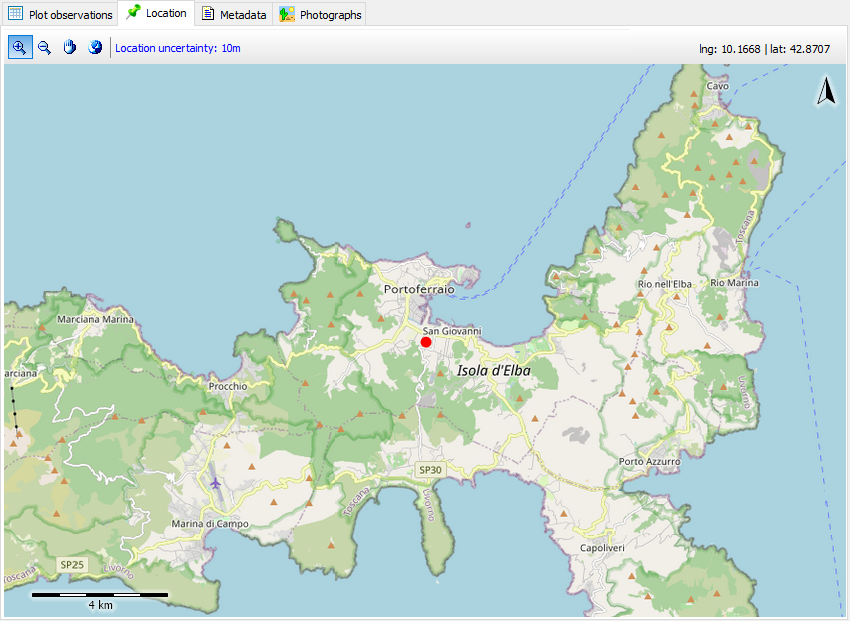The image size is (850, 621).
Task: Click the lng/lat coordinates readout
Action: 770,48
